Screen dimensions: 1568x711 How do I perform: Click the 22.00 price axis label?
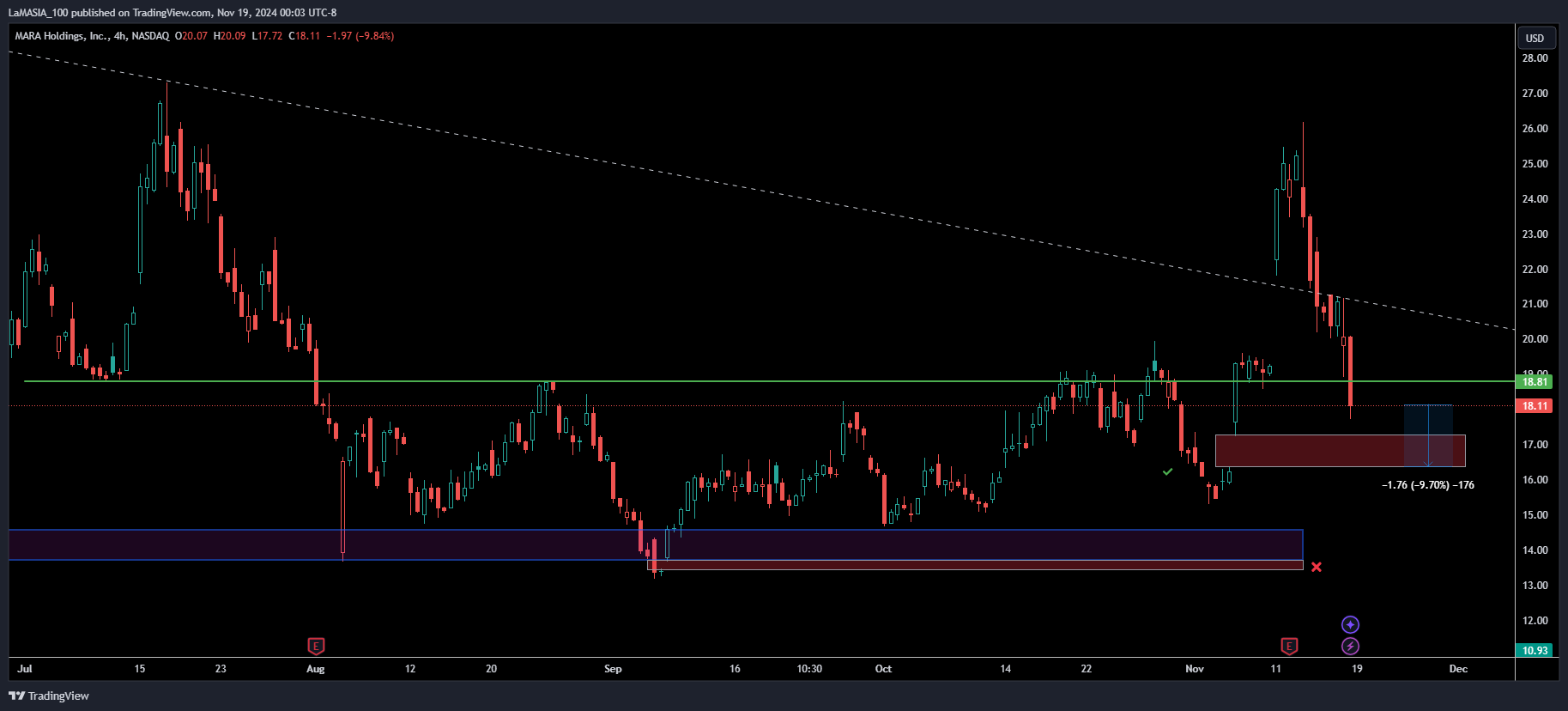point(1535,270)
